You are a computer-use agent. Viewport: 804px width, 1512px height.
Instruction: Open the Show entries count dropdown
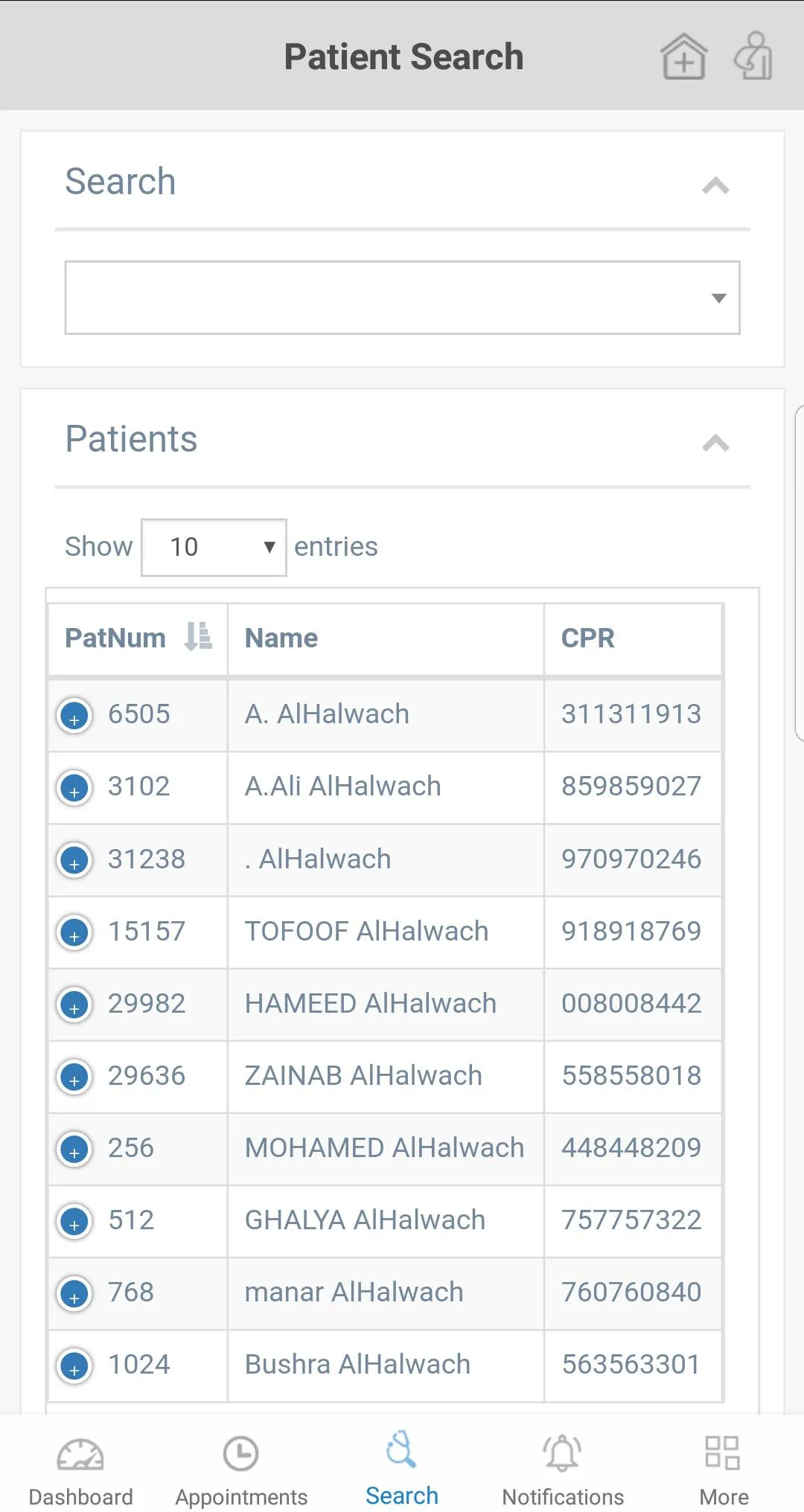point(214,548)
